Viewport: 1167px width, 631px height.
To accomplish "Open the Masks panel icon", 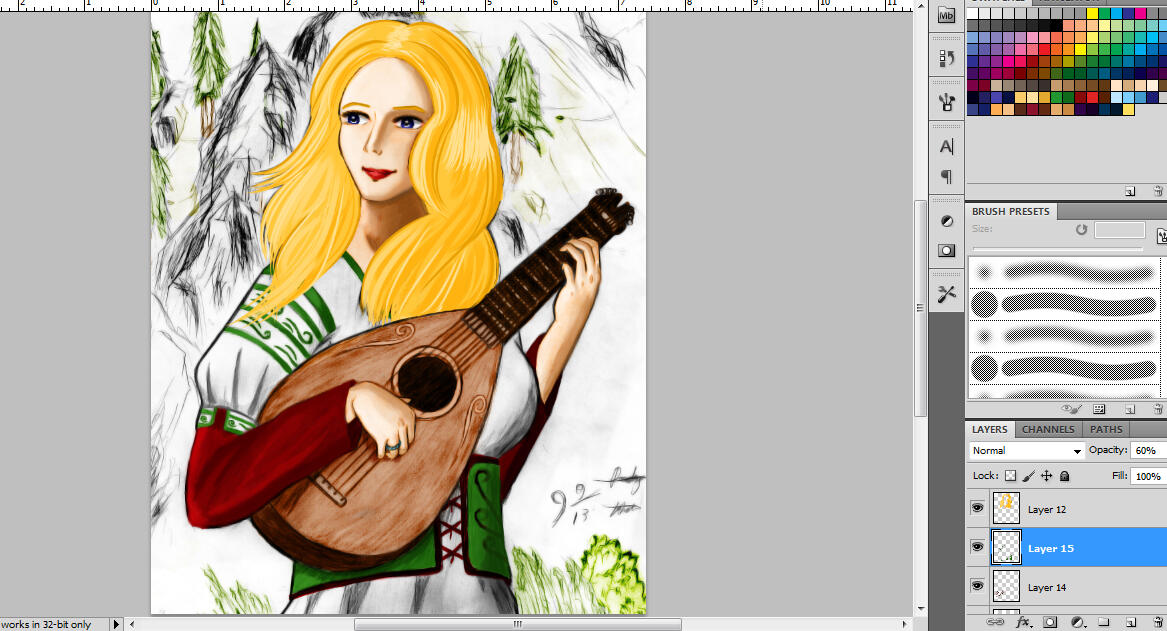I will tap(946, 250).
